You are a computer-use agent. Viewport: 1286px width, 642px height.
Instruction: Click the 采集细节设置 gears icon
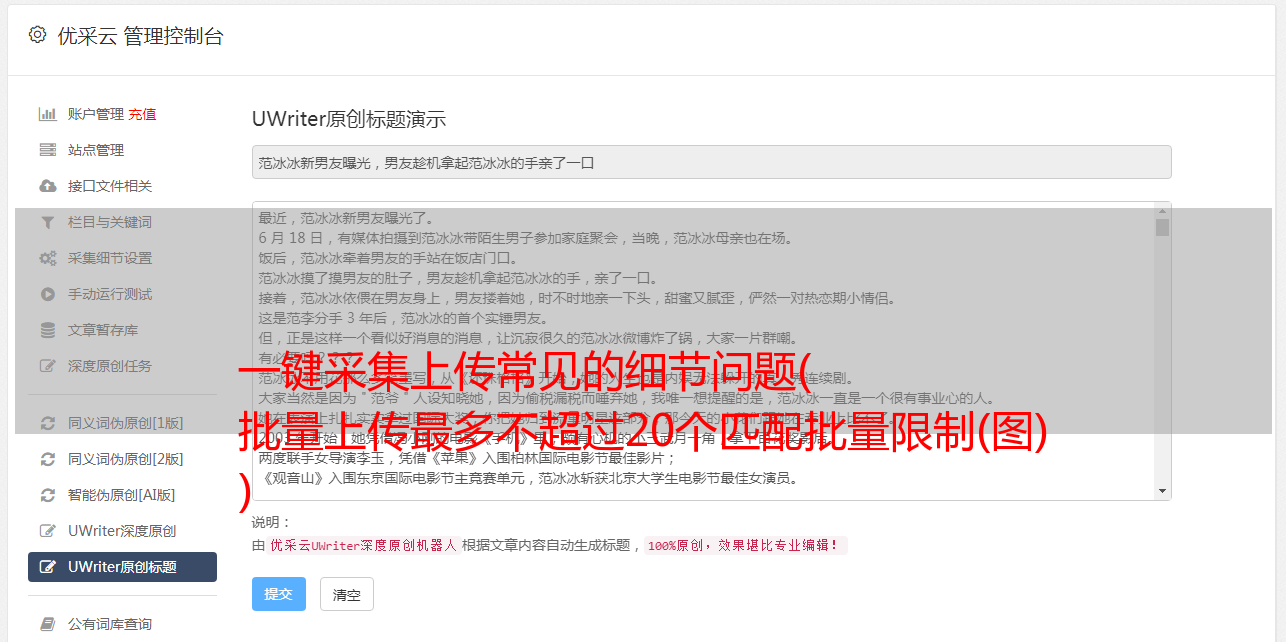pyautogui.click(x=47, y=258)
